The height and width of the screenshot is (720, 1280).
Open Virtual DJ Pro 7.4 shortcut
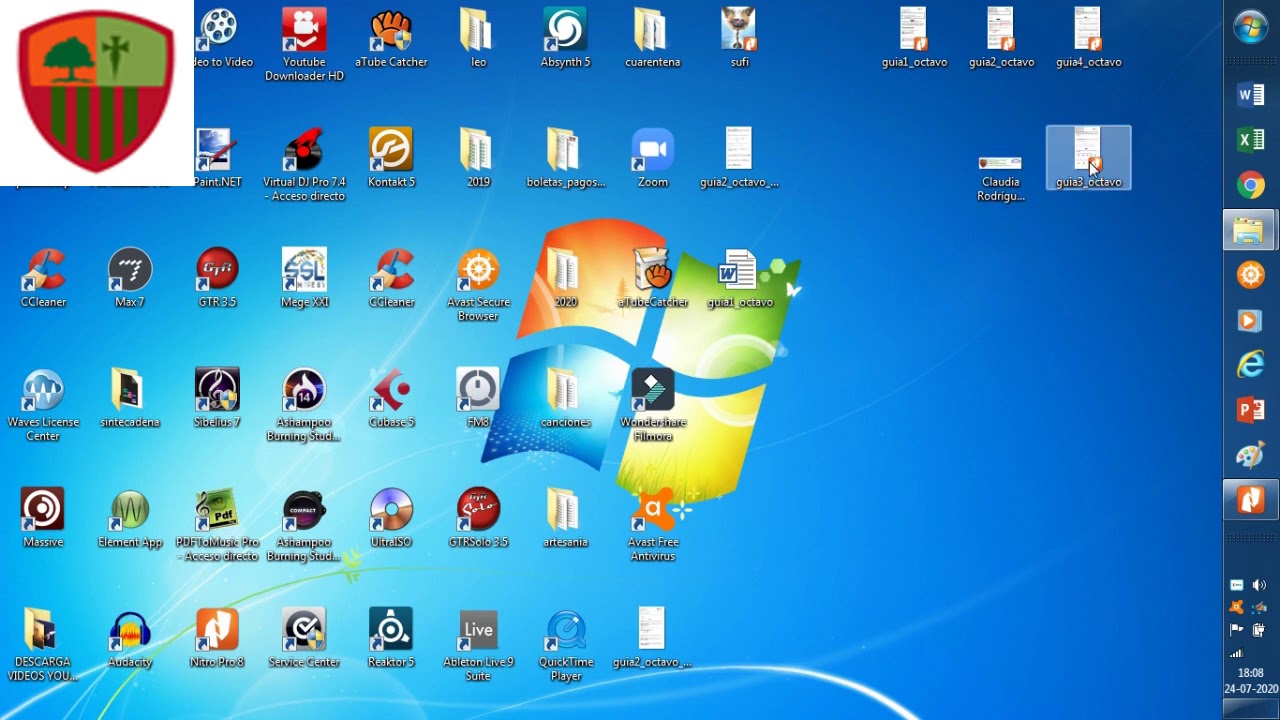[x=304, y=164]
